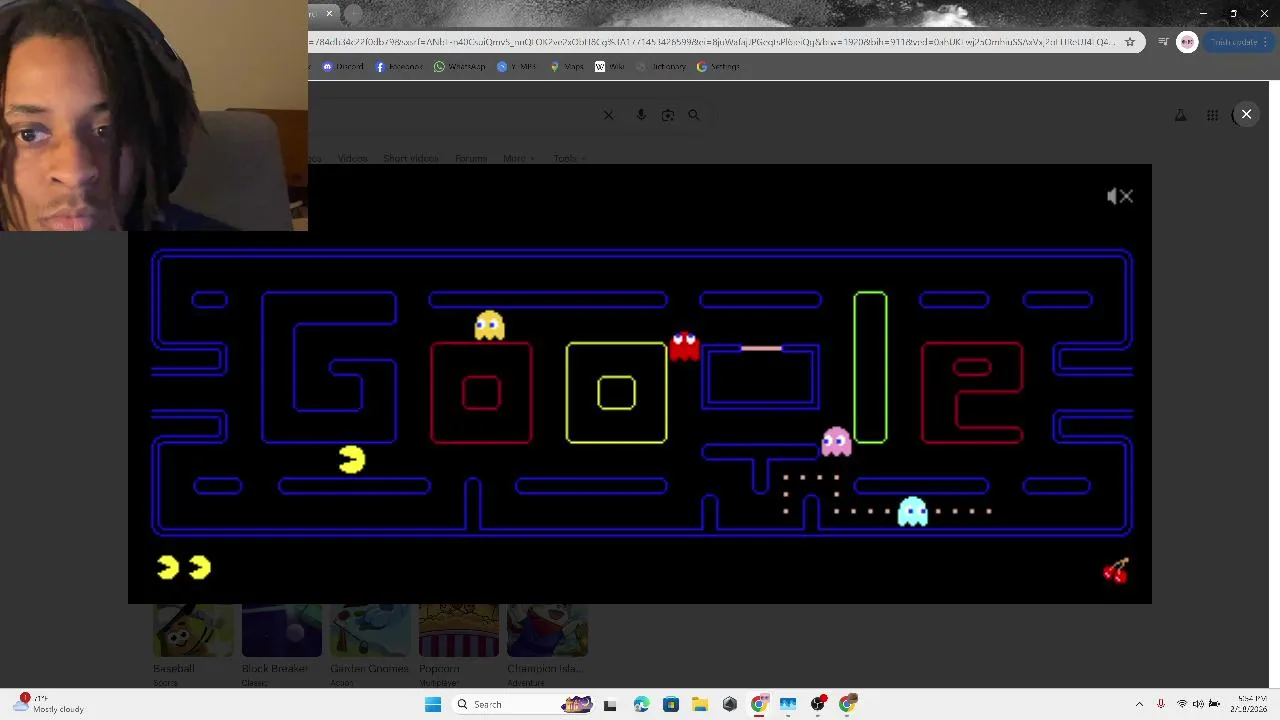Open Google Lens image search icon
Image resolution: width=1280 pixels, height=720 pixels.
[668, 115]
